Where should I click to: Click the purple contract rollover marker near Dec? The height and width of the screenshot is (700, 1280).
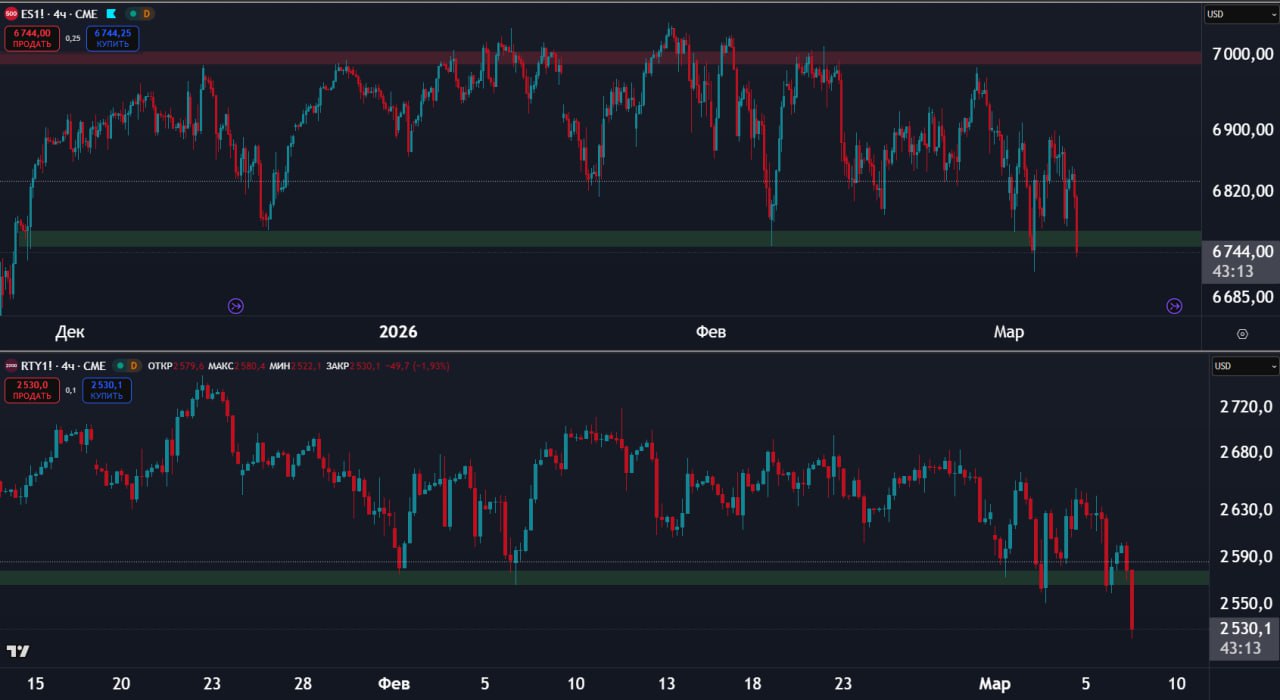[236, 306]
